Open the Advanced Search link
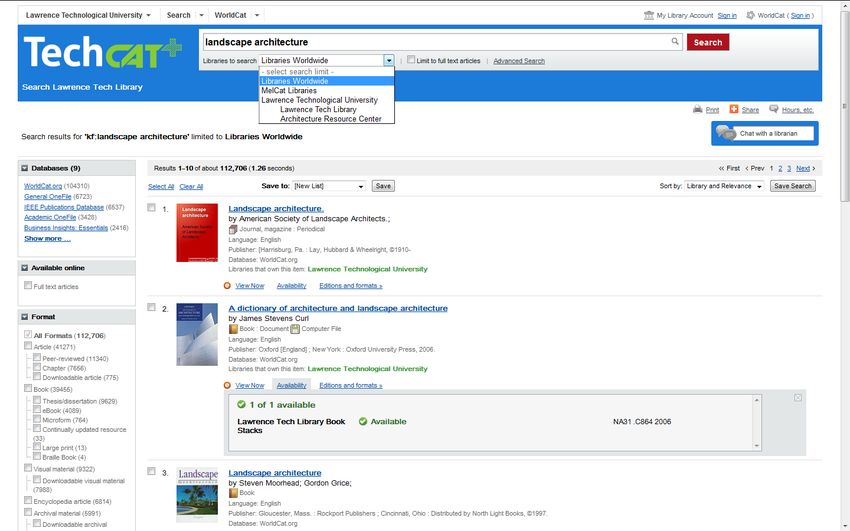 (x=519, y=61)
